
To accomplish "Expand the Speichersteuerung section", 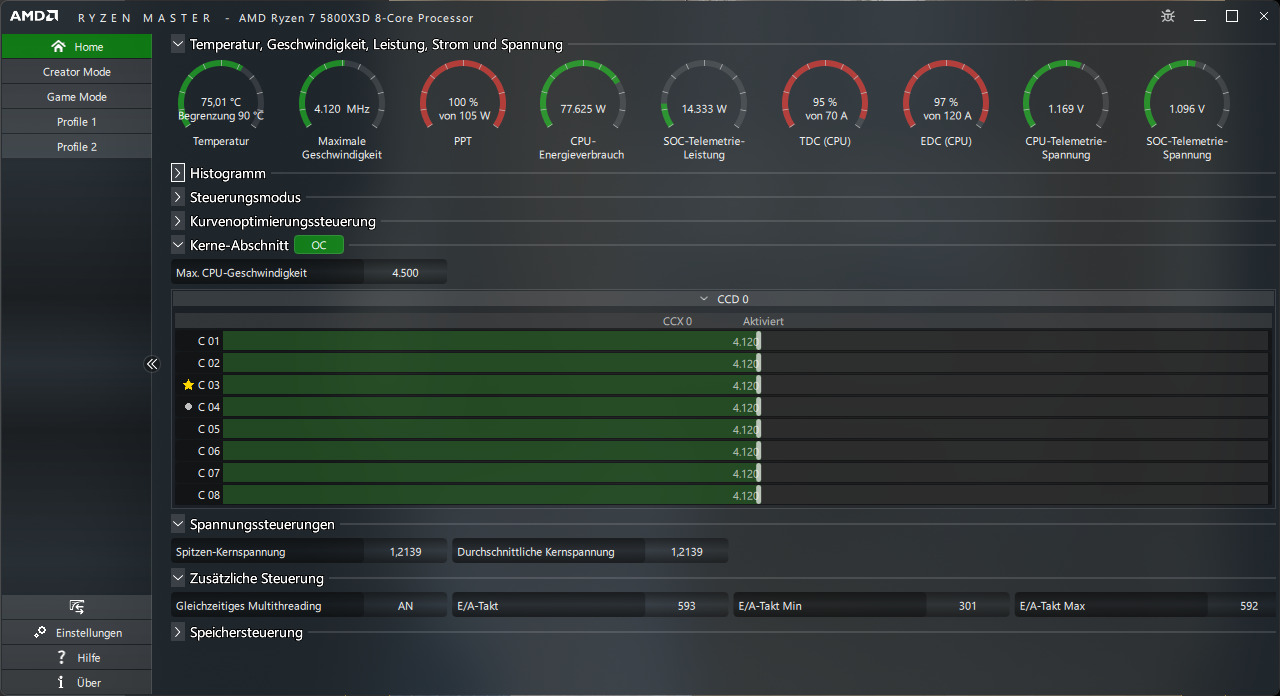I will coord(178,632).
